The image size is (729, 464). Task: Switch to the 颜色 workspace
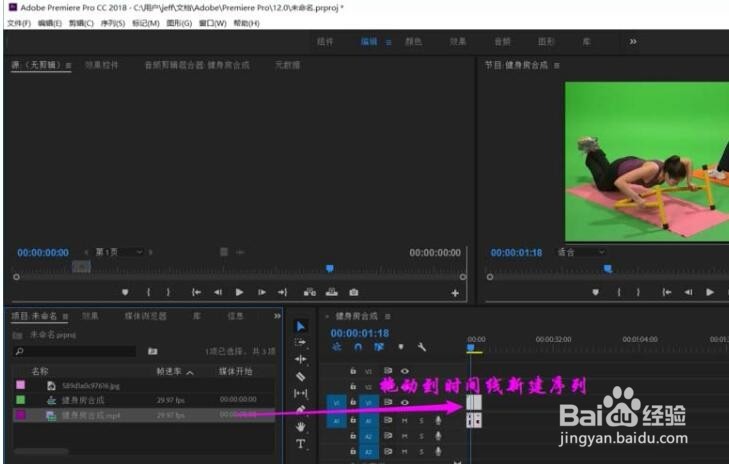[413, 42]
